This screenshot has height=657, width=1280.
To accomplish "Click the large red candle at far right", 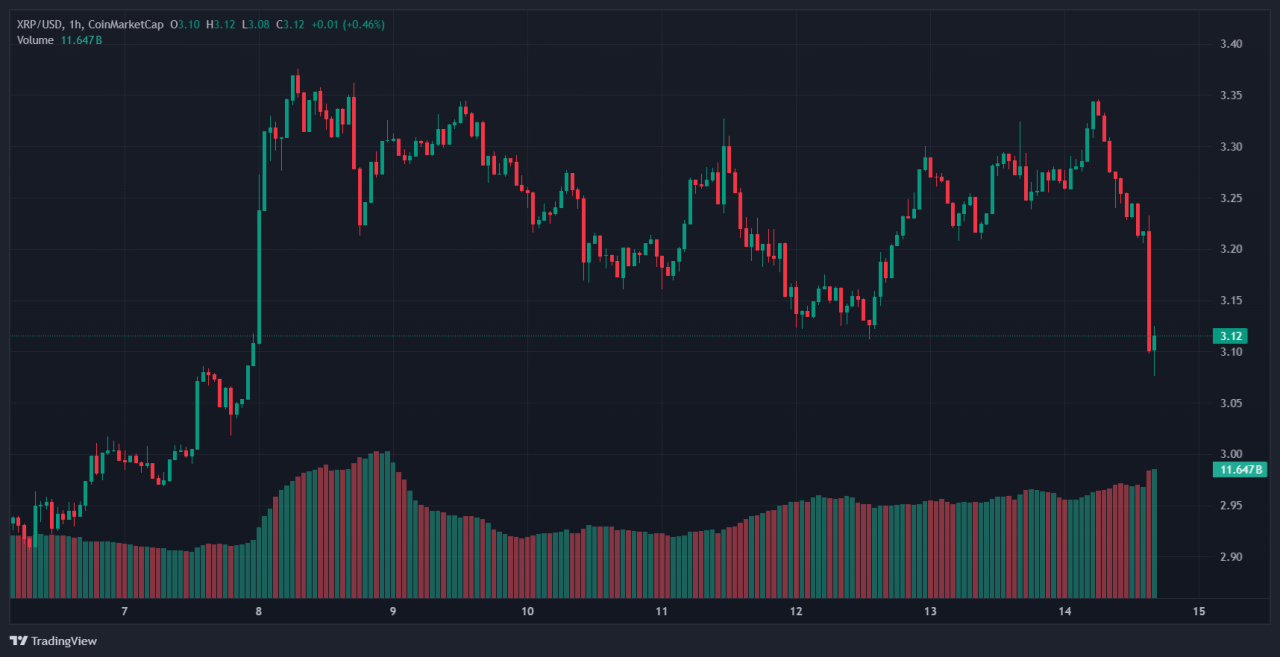I will (1149, 290).
